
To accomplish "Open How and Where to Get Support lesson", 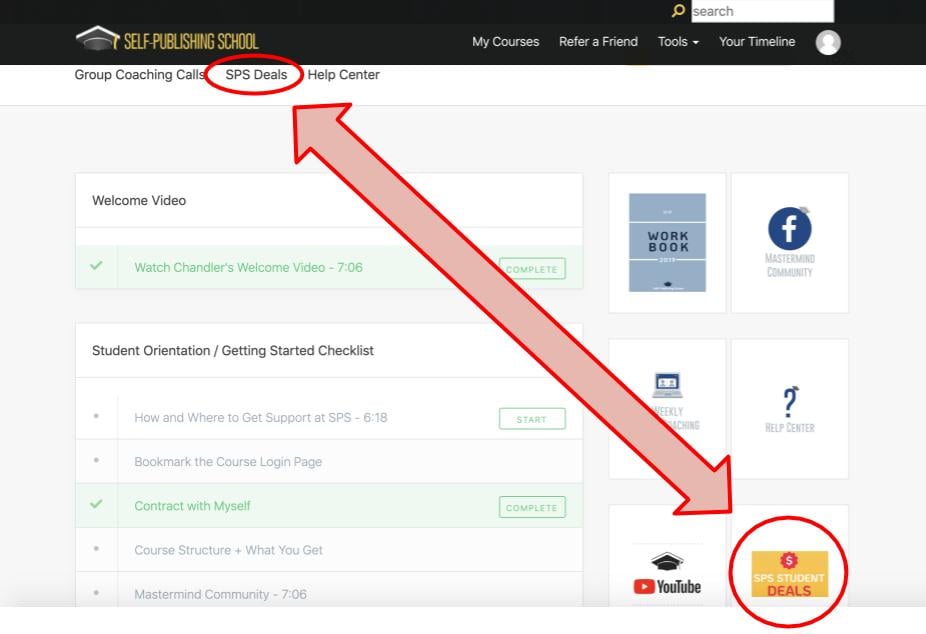I will pos(261,417).
